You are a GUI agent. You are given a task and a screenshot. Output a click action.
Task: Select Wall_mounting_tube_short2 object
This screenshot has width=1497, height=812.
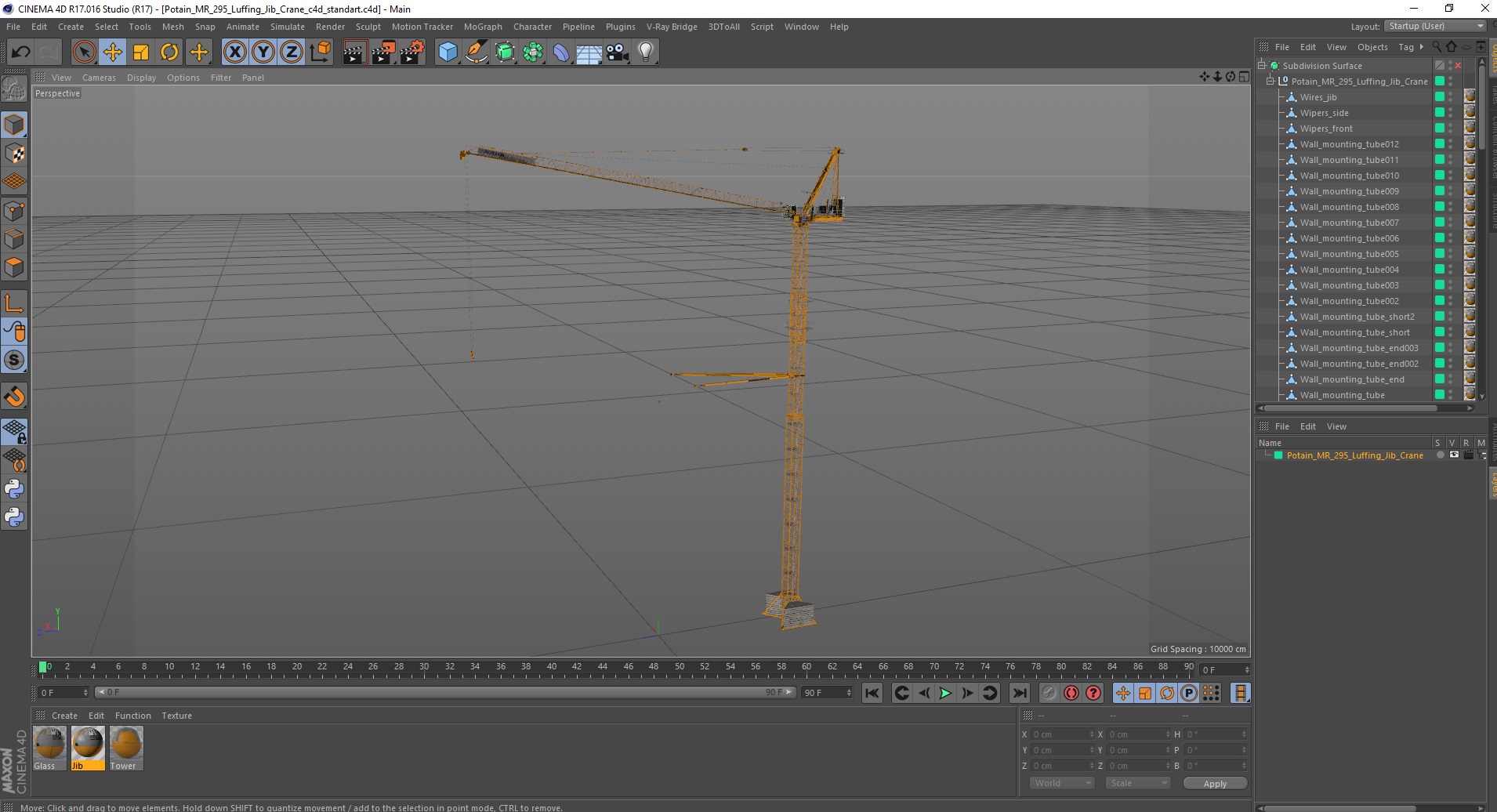click(1357, 317)
